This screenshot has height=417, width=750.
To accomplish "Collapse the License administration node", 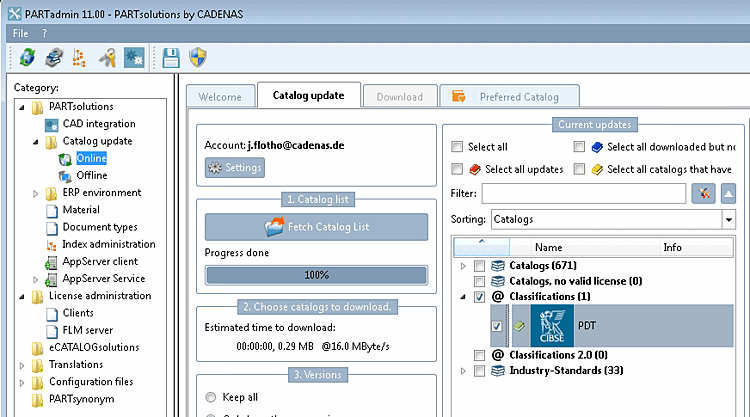I will (x=22, y=297).
